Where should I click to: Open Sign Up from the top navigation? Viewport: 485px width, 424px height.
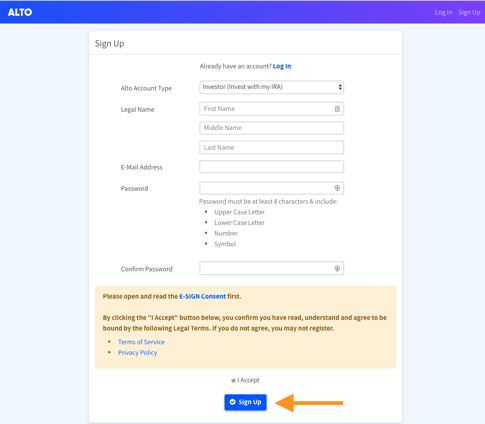pyautogui.click(x=469, y=12)
